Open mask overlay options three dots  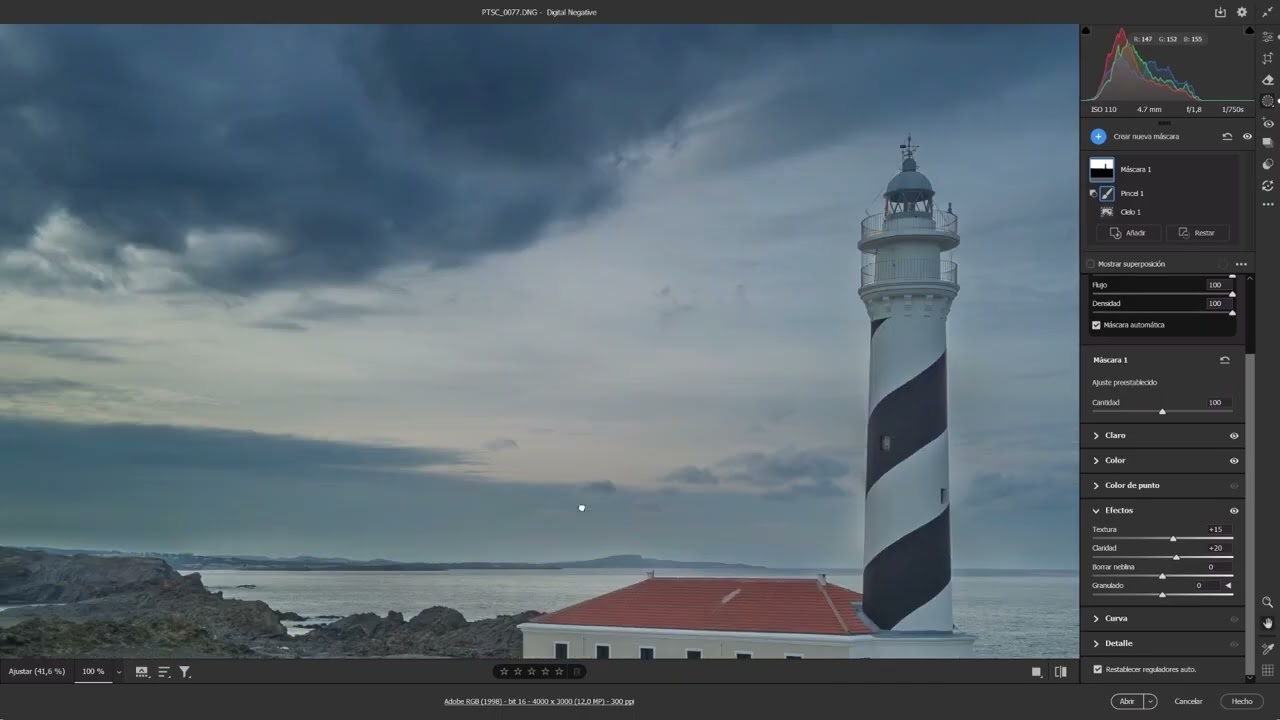pyautogui.click(x=1241, y=264)
